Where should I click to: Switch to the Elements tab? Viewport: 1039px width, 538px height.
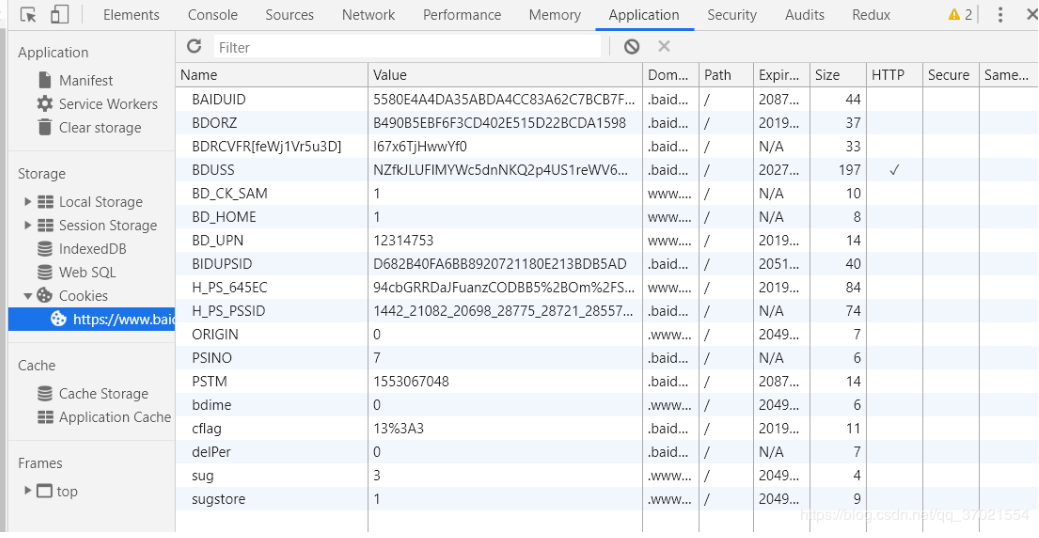(131, 15)
